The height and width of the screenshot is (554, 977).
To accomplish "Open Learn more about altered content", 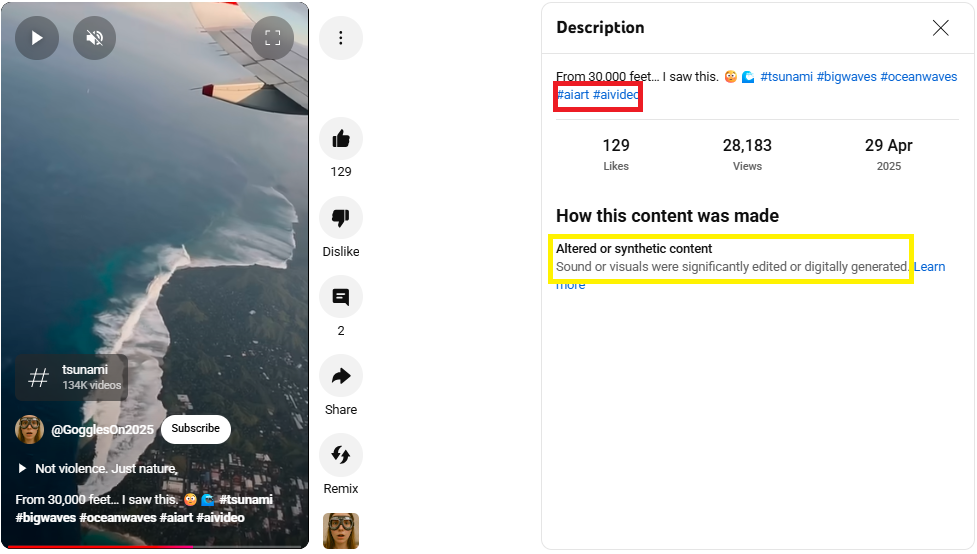I will click(x=929, y=267).
